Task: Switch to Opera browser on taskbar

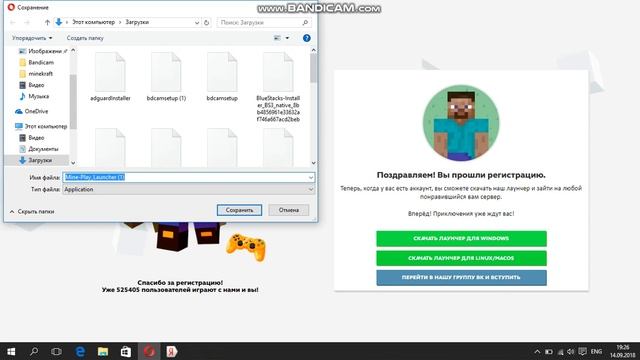Action: click(x=149, y=351)
